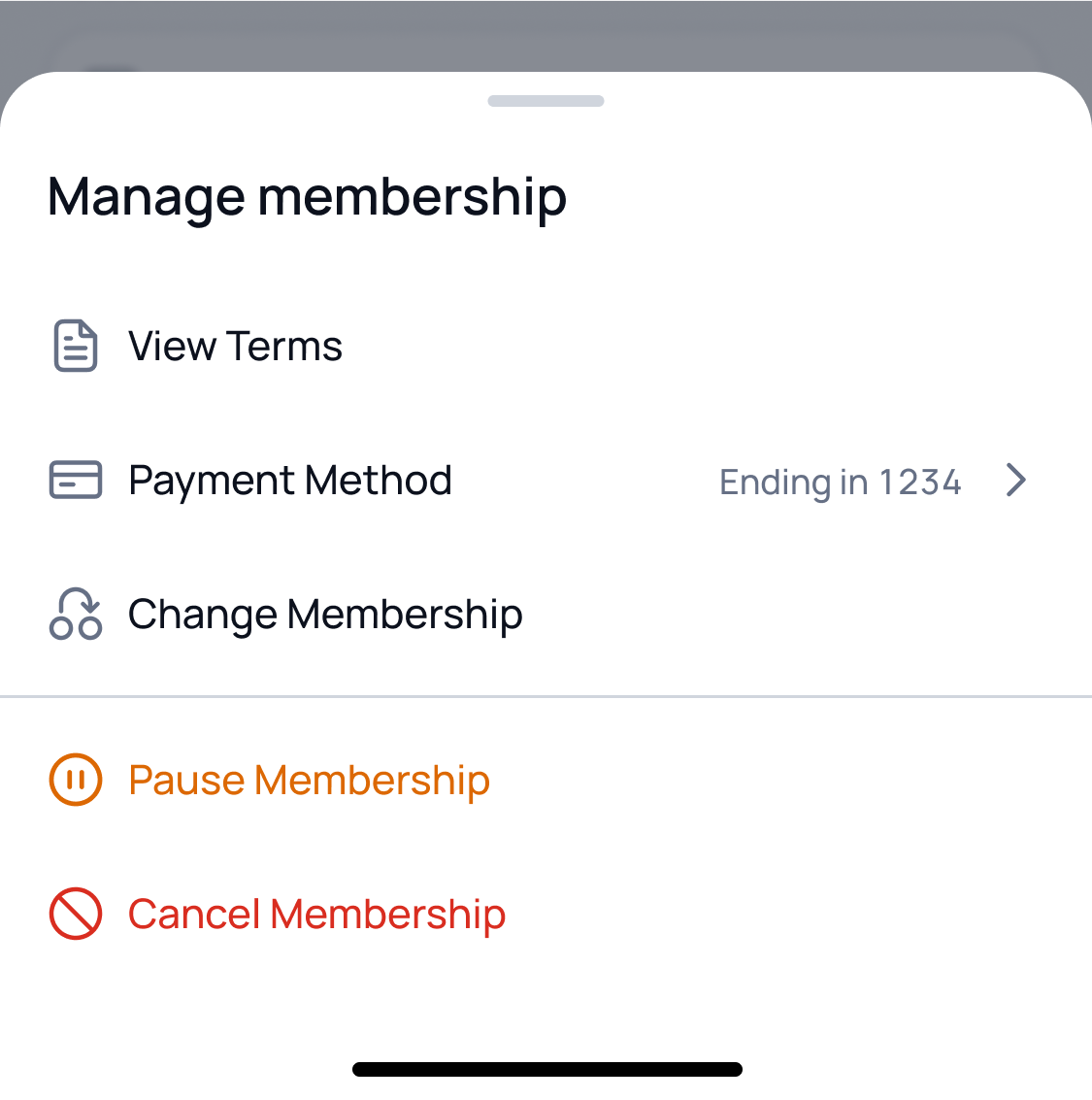Tap the sheet's grey drag handle
Image resolution: width=1092 pixels, height=1100 pixels.
546,101
